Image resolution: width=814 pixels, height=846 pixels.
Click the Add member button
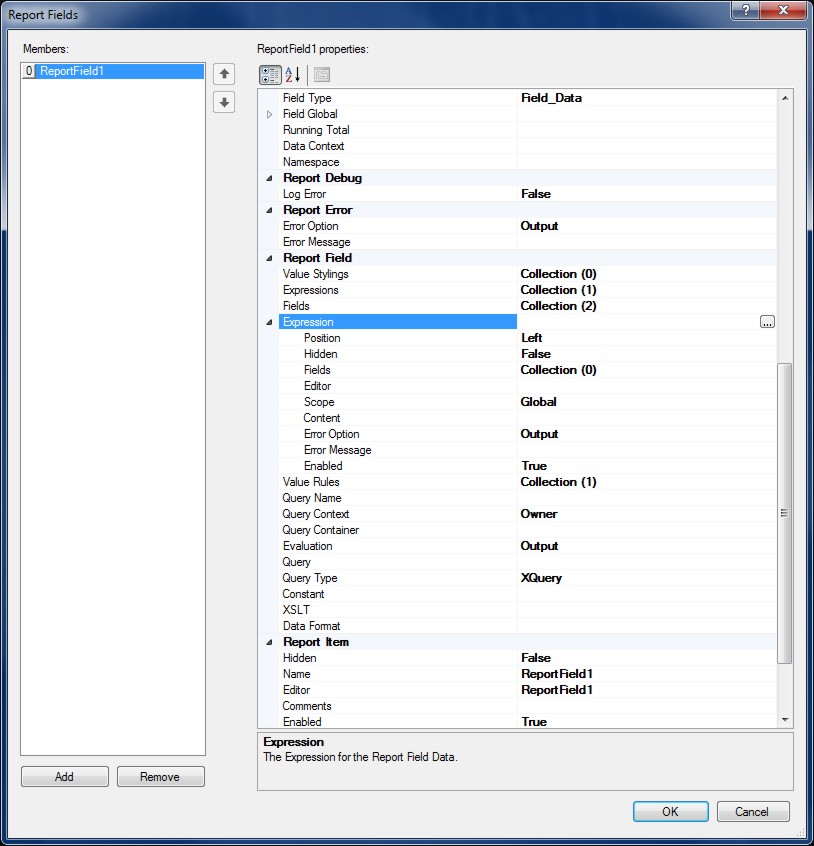(x=64, y=777)
